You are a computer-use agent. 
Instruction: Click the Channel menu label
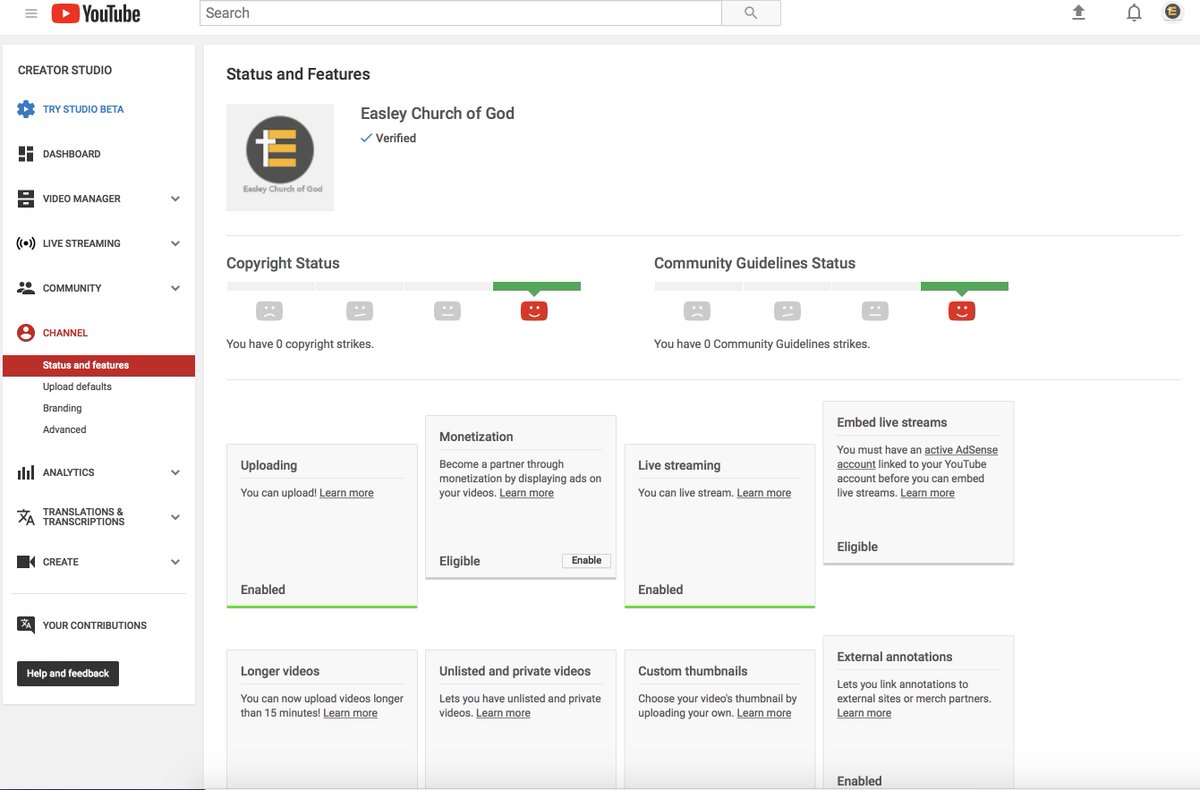point(65,333)
